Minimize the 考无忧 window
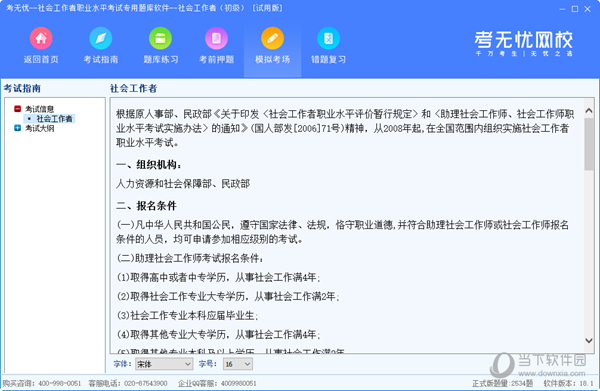Screen dimensions: 600x391 point(562,9)
